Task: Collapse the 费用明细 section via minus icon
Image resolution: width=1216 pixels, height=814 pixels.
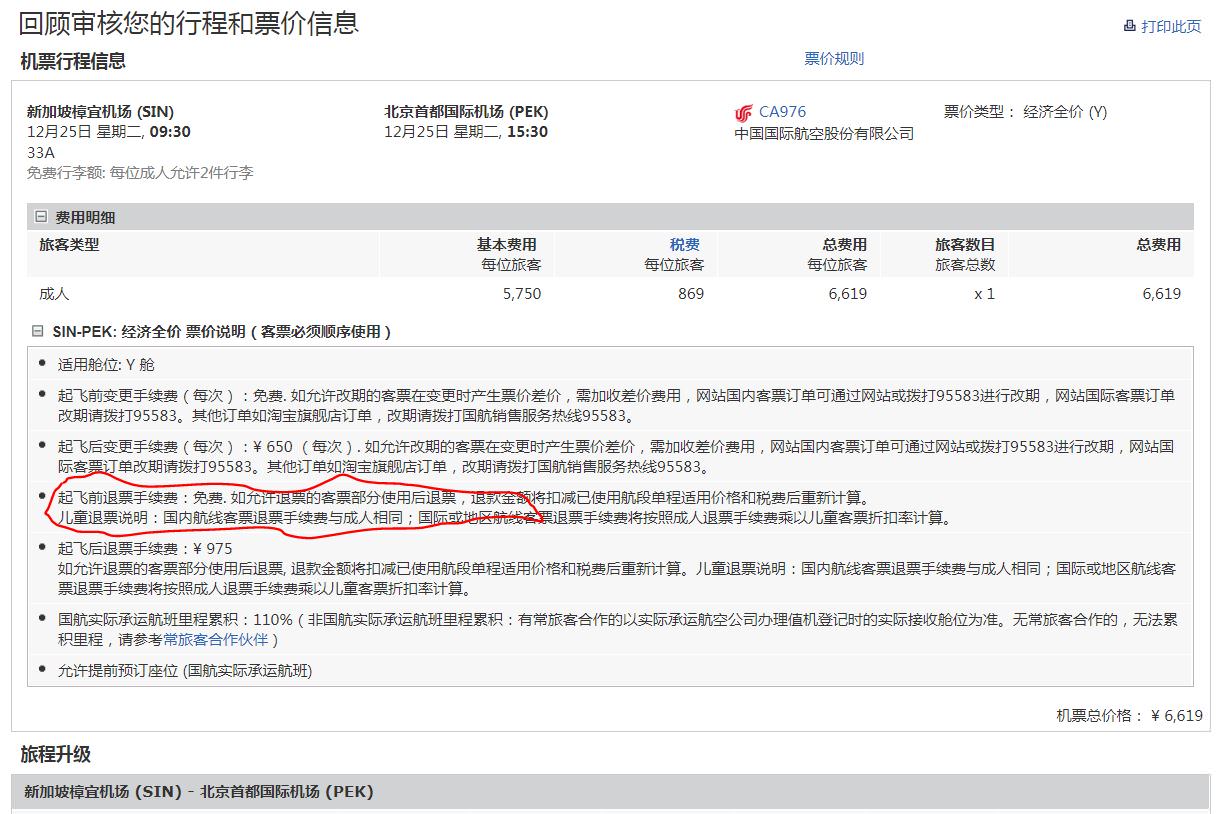Action: tap(41, 217)
